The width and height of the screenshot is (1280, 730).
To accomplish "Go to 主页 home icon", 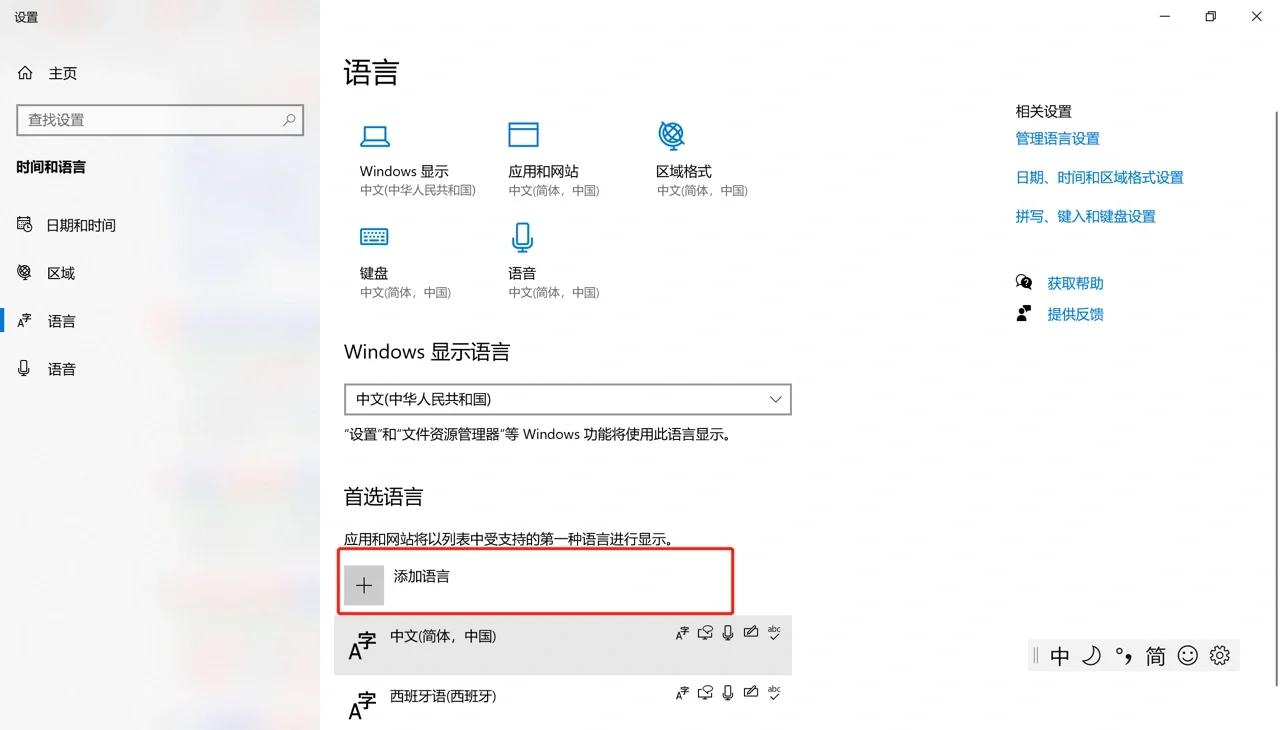I will [x=26, y=73].
